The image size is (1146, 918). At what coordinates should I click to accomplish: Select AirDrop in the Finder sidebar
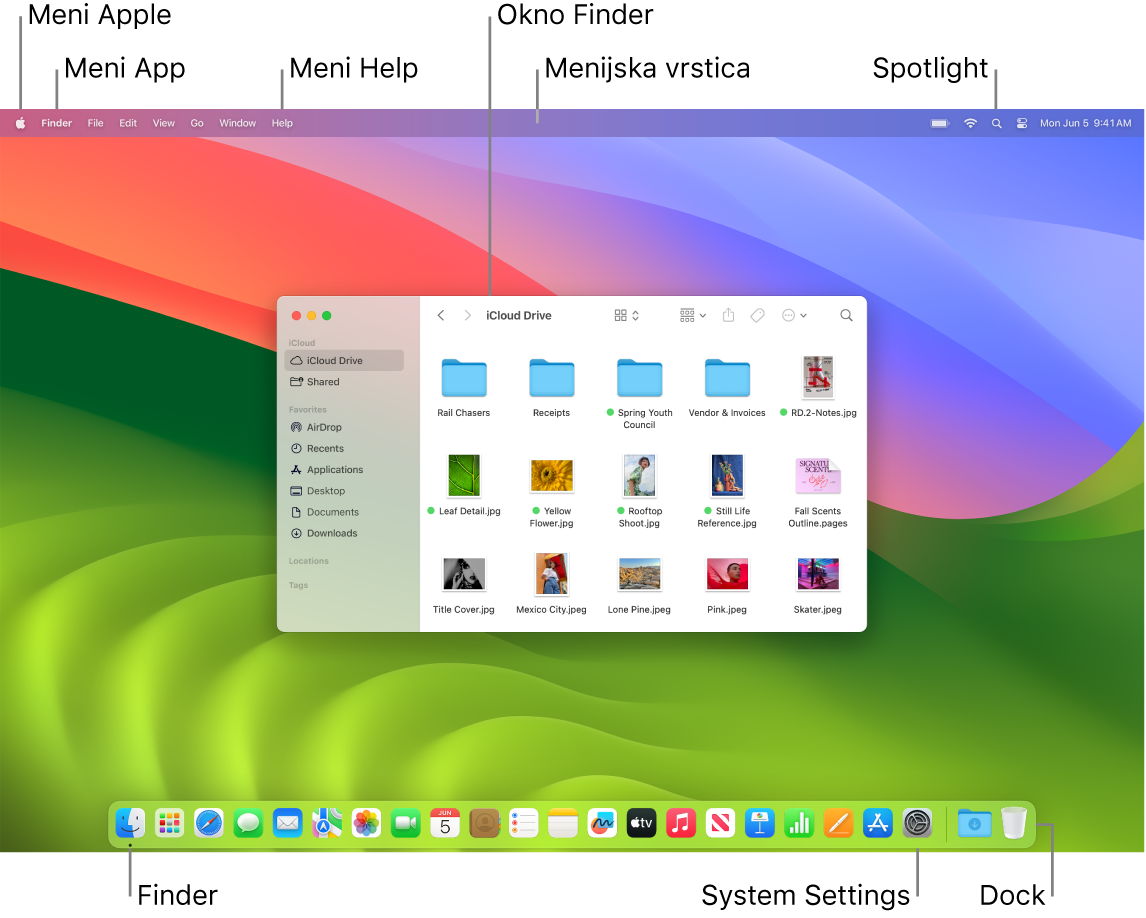(x=322, y=427)
